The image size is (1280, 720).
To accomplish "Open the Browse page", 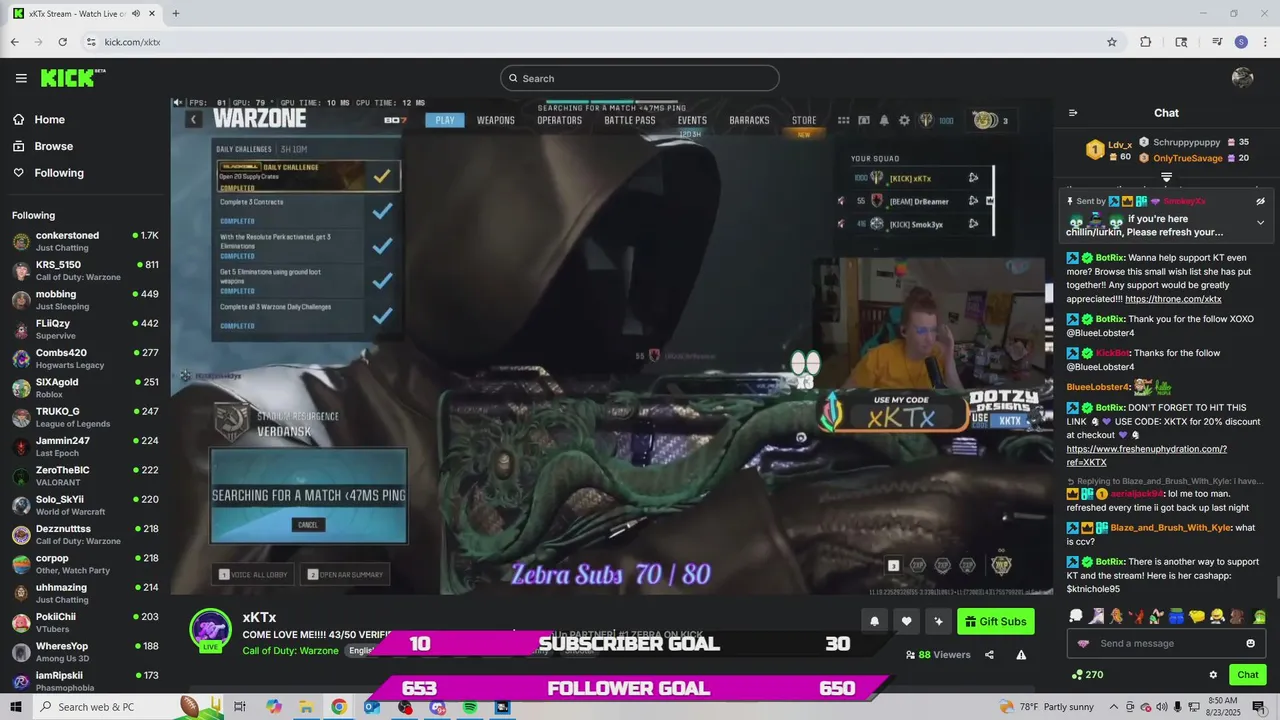I will (x=53, y=146).
